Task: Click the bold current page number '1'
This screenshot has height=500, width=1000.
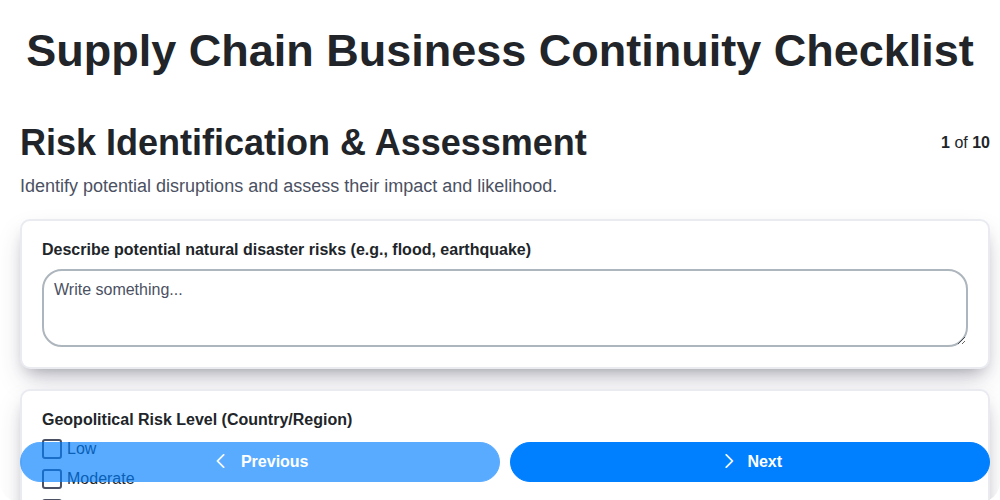Action: tap(945, 142)
